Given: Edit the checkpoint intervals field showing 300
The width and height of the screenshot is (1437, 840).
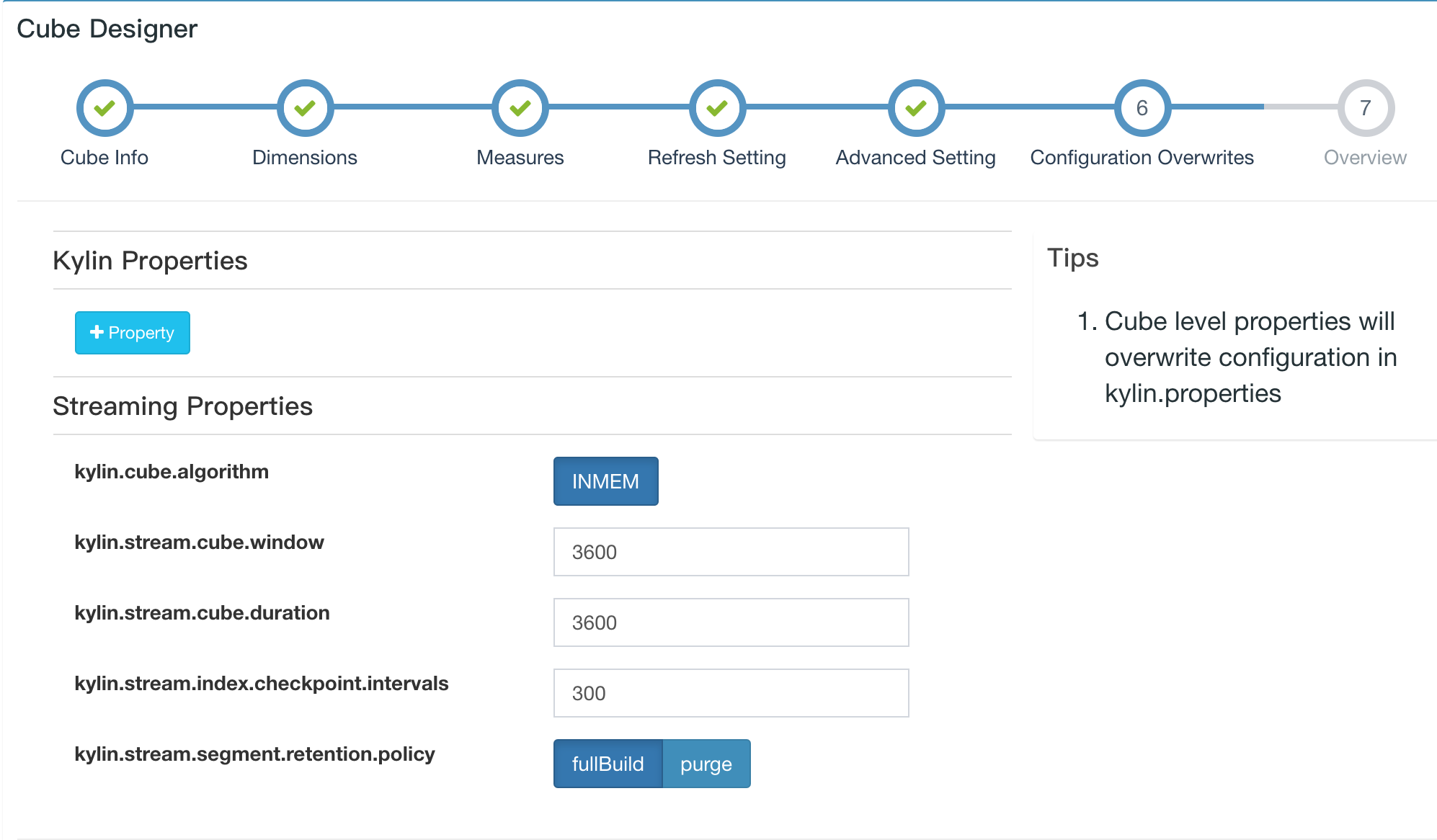Looking at the screenshot, I should (731, 693).
